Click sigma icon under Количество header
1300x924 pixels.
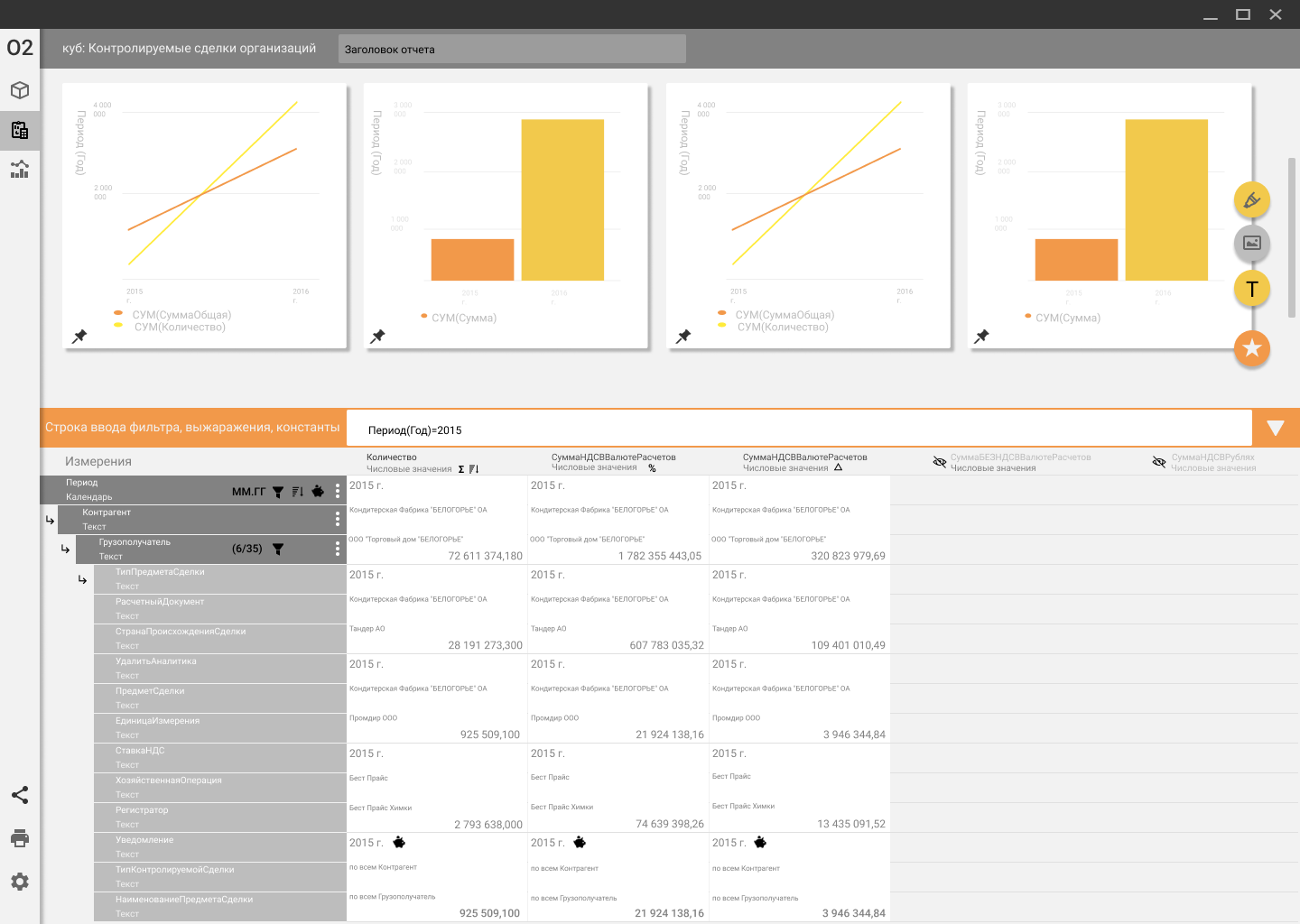pyautogui.click(x=461, y=469)
